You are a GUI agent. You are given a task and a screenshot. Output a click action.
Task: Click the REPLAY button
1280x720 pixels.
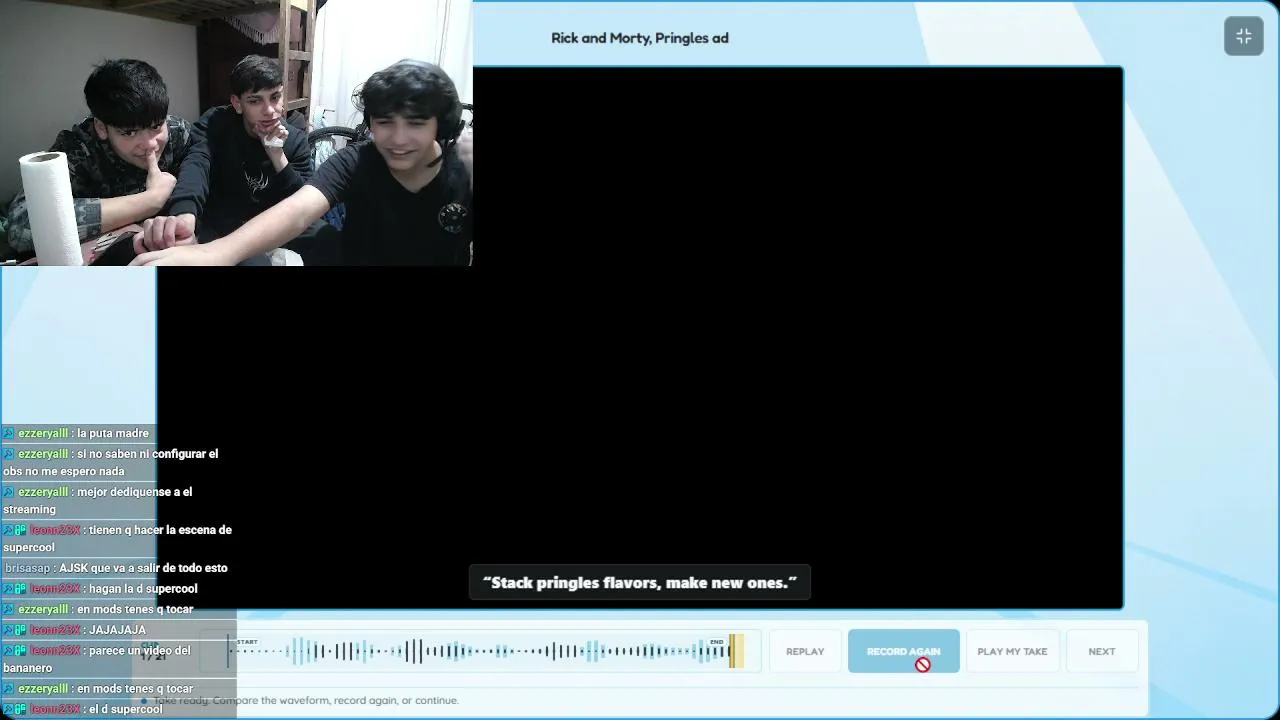point(805,651)
